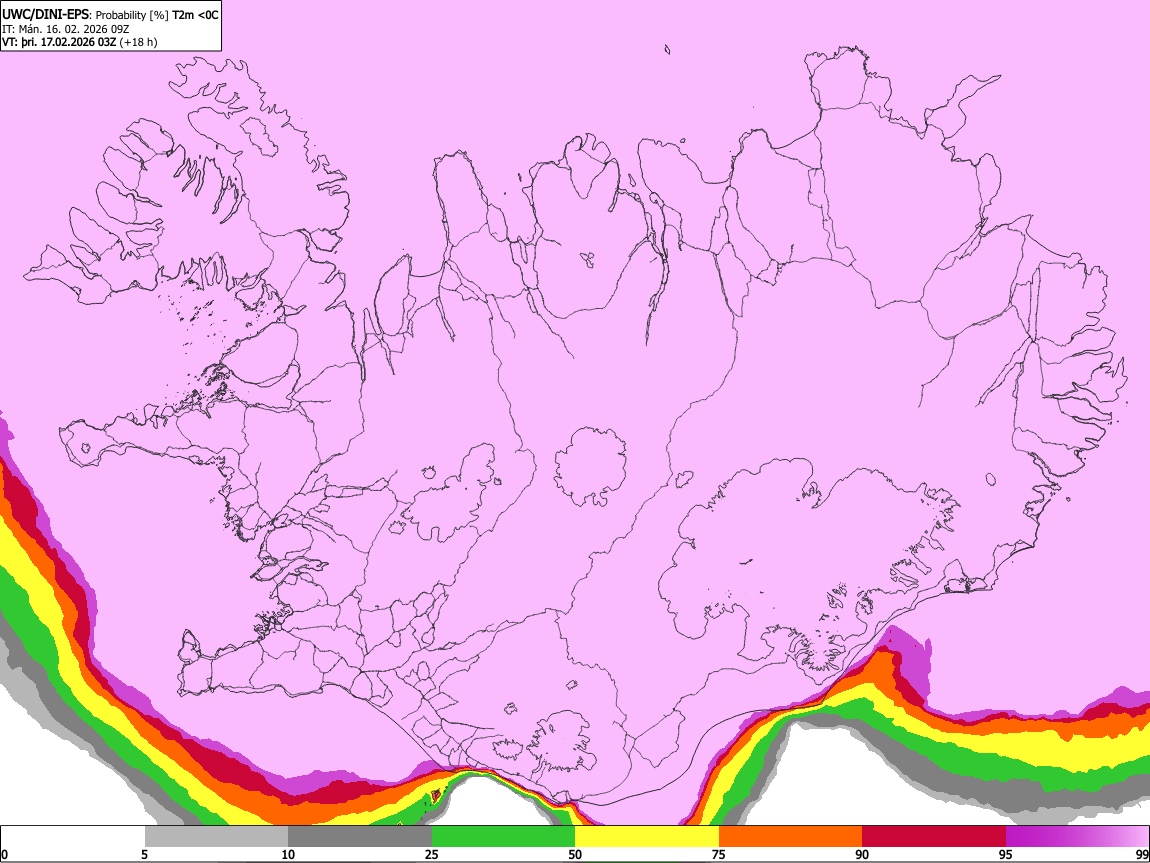Click the orange 75-90 legend swatch
This screenshot has width=1150, height=863.
pos(790,836)
